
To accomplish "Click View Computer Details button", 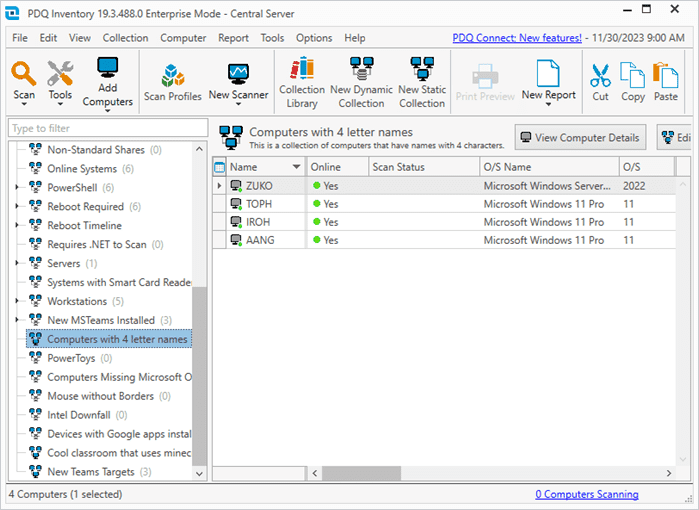I will point(580,137).
